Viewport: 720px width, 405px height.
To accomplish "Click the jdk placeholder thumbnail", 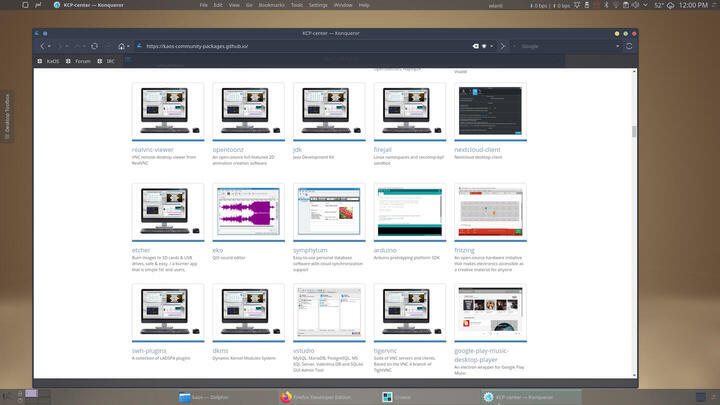I will click(329, 111).
